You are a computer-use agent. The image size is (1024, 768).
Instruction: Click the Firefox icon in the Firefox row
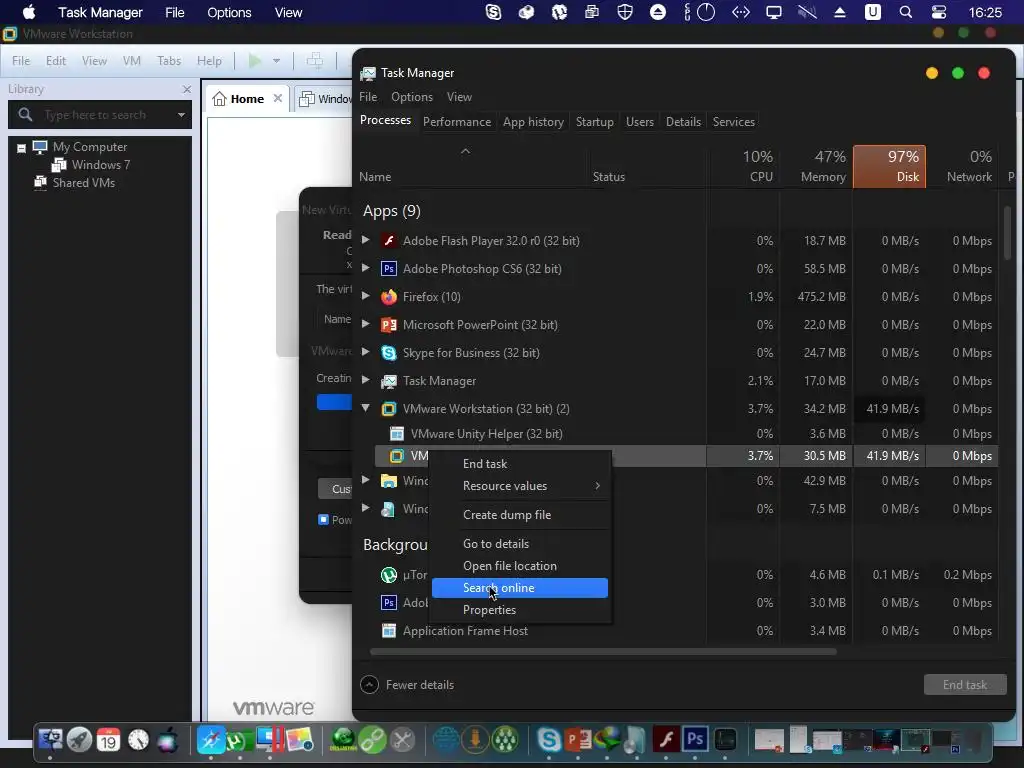pos(389,297)
